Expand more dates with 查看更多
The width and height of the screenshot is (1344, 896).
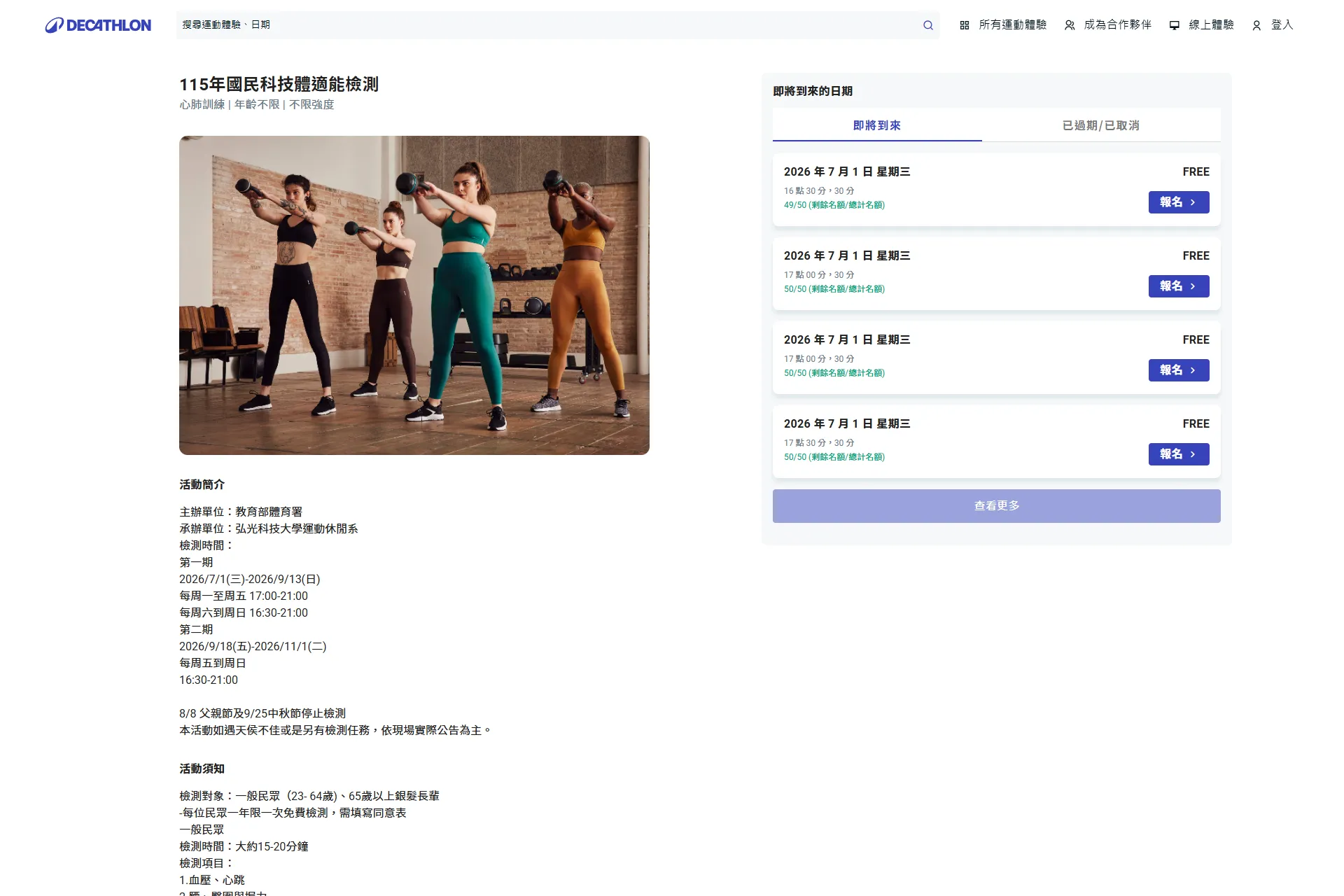click(997, 506)
